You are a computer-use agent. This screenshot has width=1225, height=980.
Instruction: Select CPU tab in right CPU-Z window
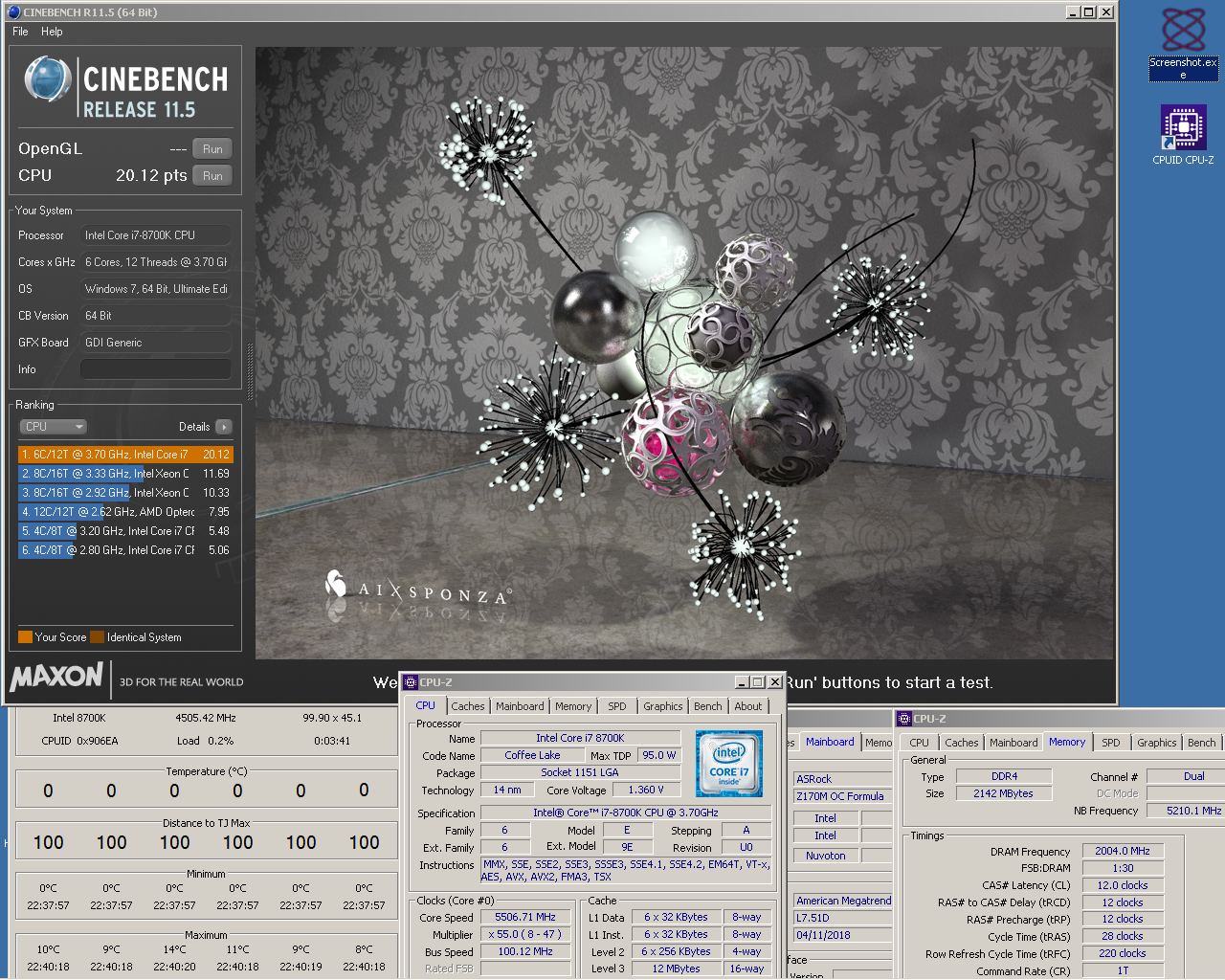click(x=920, y=743)
